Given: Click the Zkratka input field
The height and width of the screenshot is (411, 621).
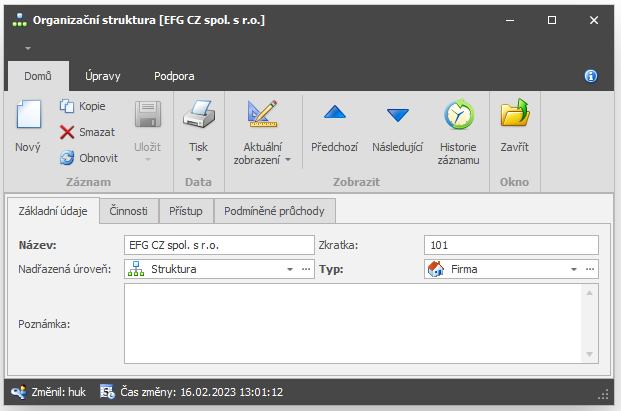Looking at the screenshot, I should [511, 245].
